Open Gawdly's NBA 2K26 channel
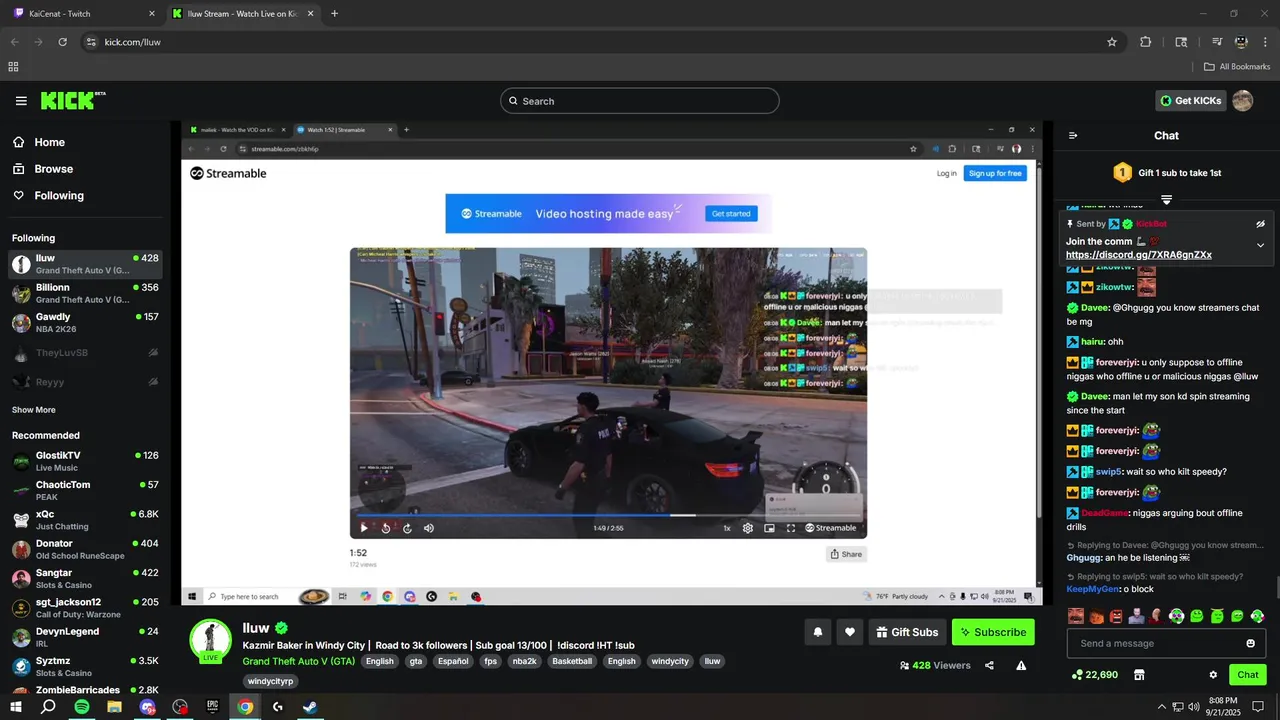 click(x=85, y=322)
